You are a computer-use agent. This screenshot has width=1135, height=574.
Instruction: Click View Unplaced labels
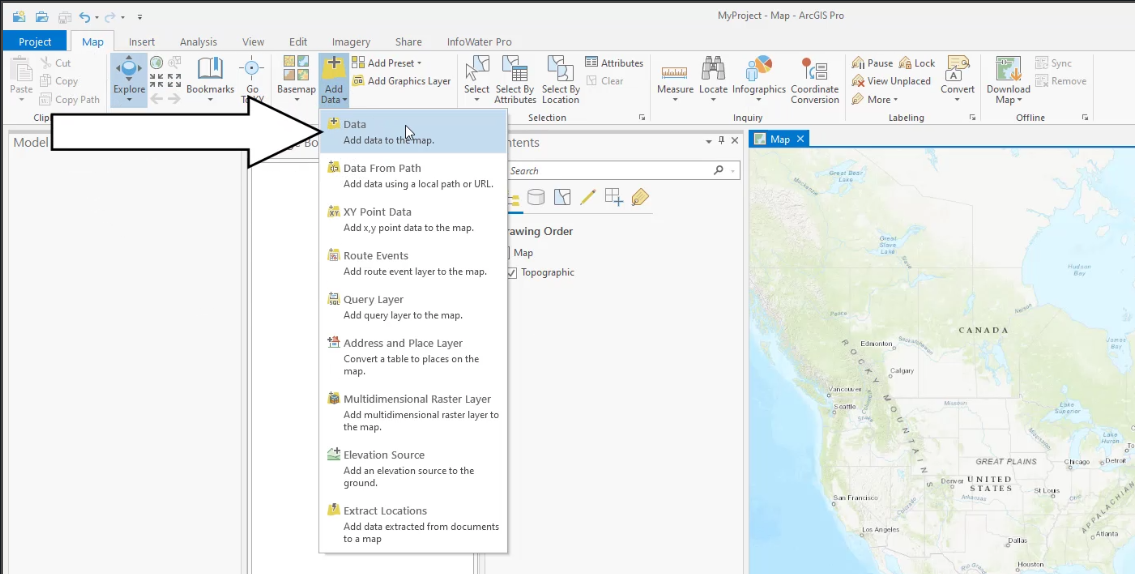coord(891,81)
